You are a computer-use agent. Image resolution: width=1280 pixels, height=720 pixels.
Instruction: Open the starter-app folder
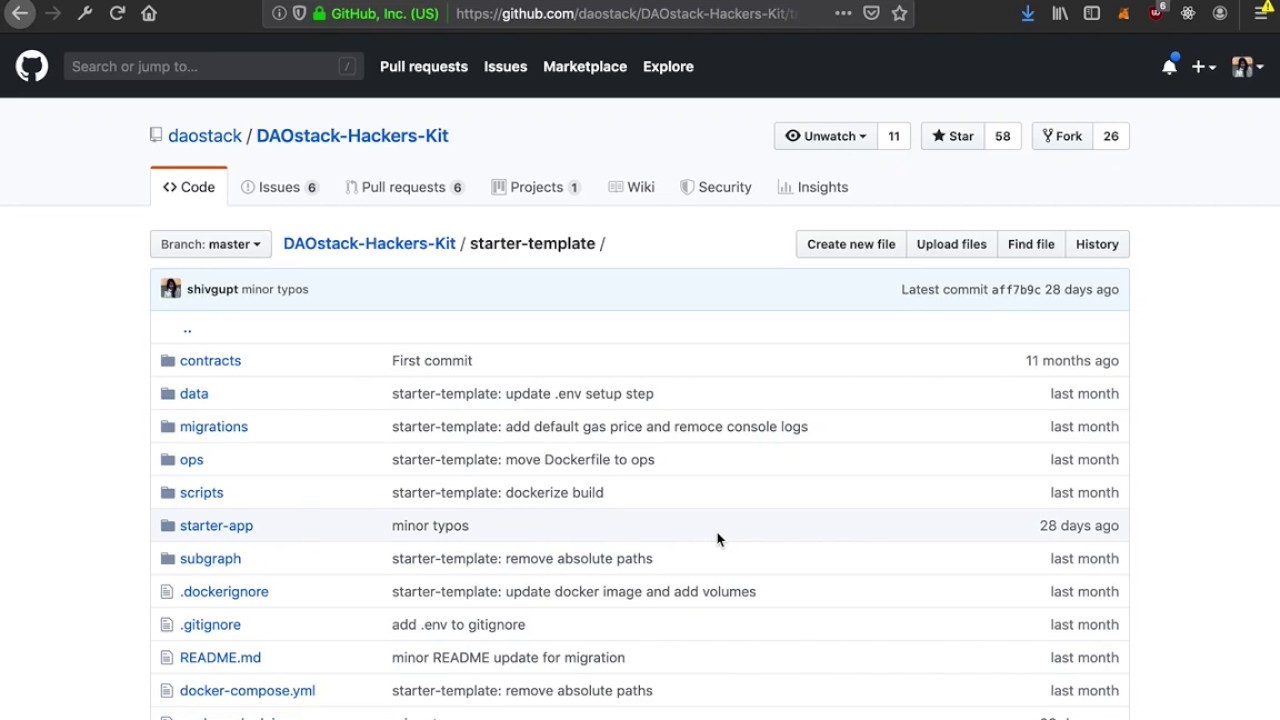216,525
